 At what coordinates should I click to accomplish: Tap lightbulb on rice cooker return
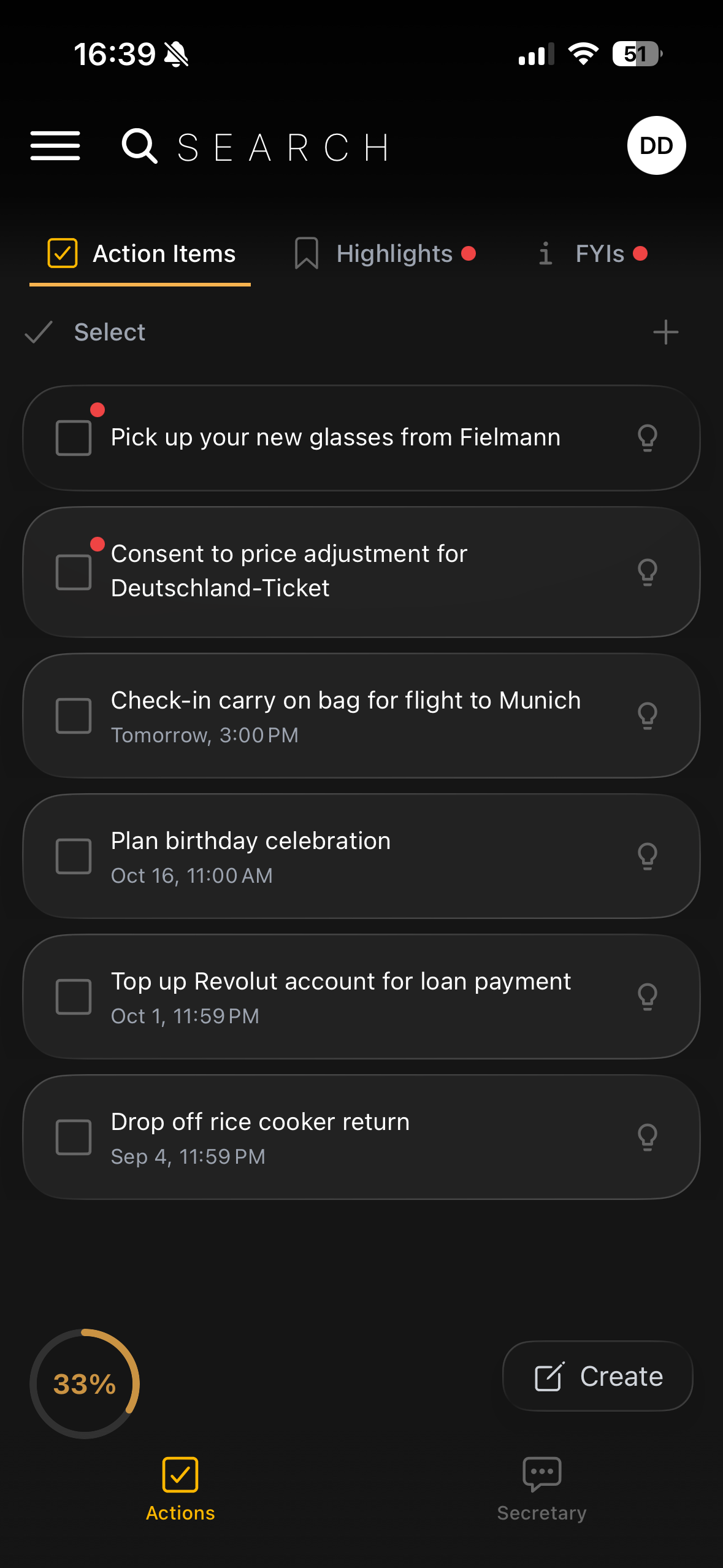(x=648, y=1137)
